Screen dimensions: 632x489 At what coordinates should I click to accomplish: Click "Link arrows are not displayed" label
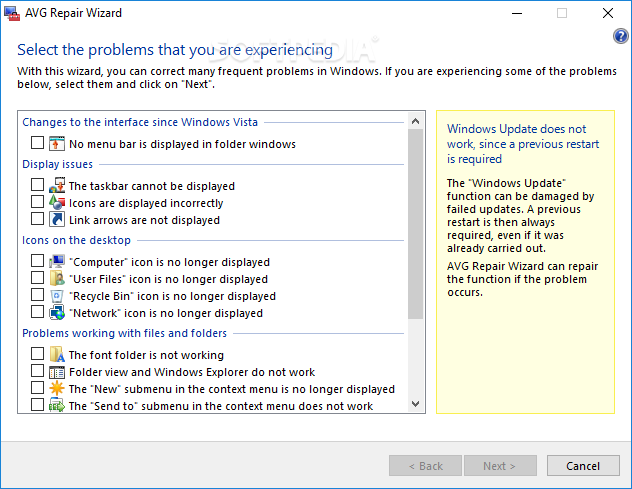[144, 220]
